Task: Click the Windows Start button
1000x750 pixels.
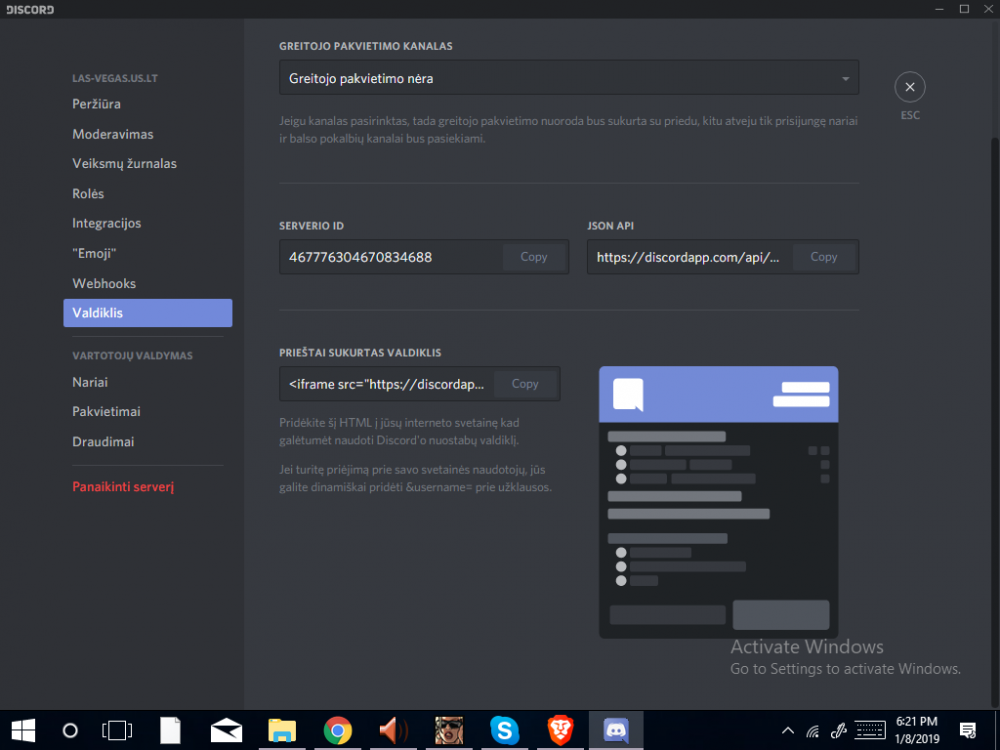Action: tap(23, 730)
